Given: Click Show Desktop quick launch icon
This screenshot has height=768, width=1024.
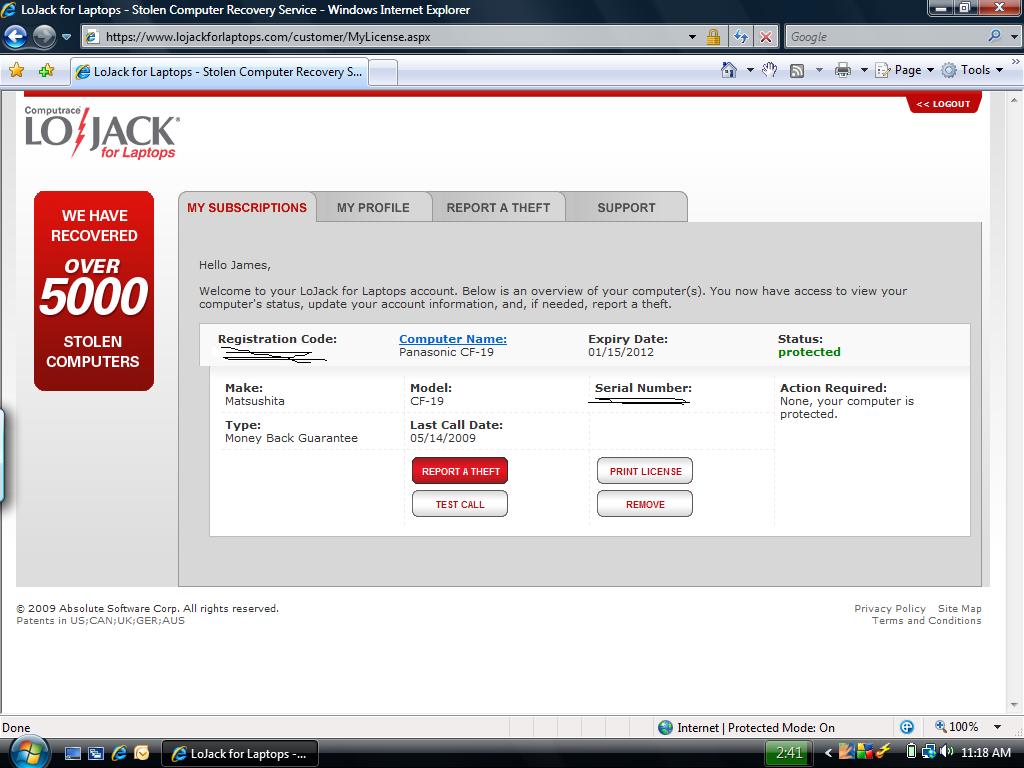Looking at the screenshot, I should point(72,754).
